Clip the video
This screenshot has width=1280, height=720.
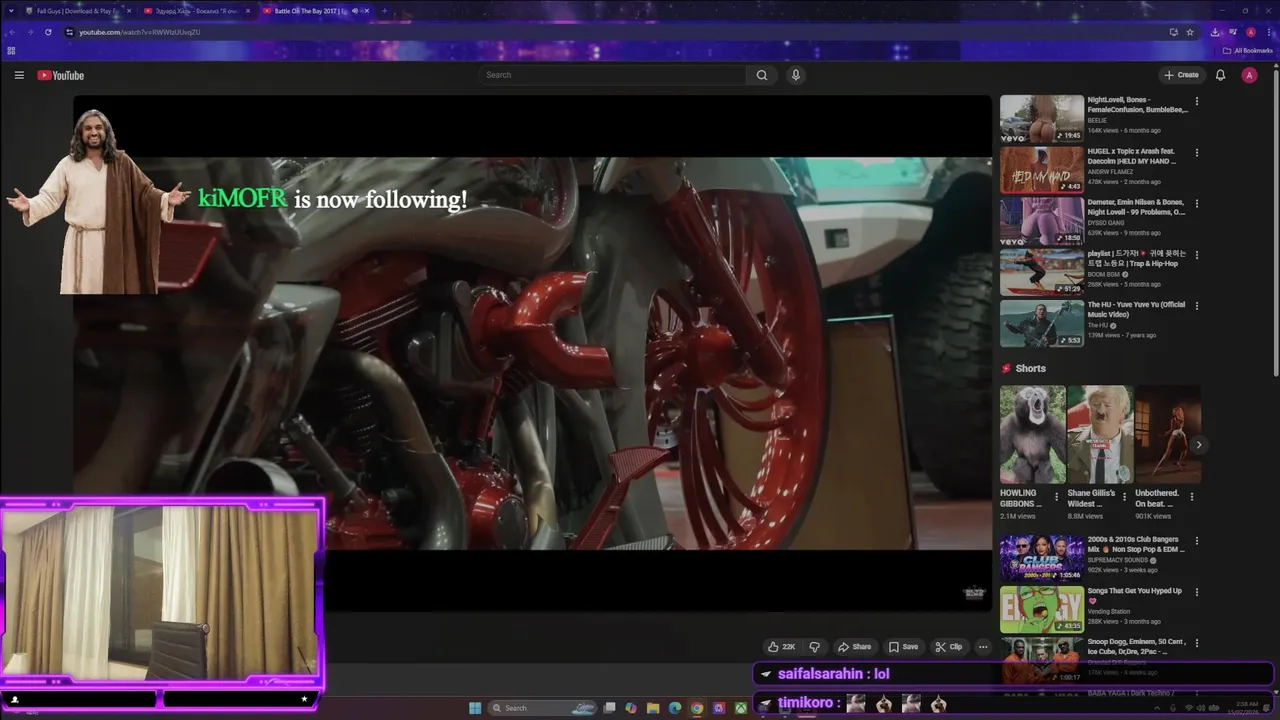coord(949,647)
